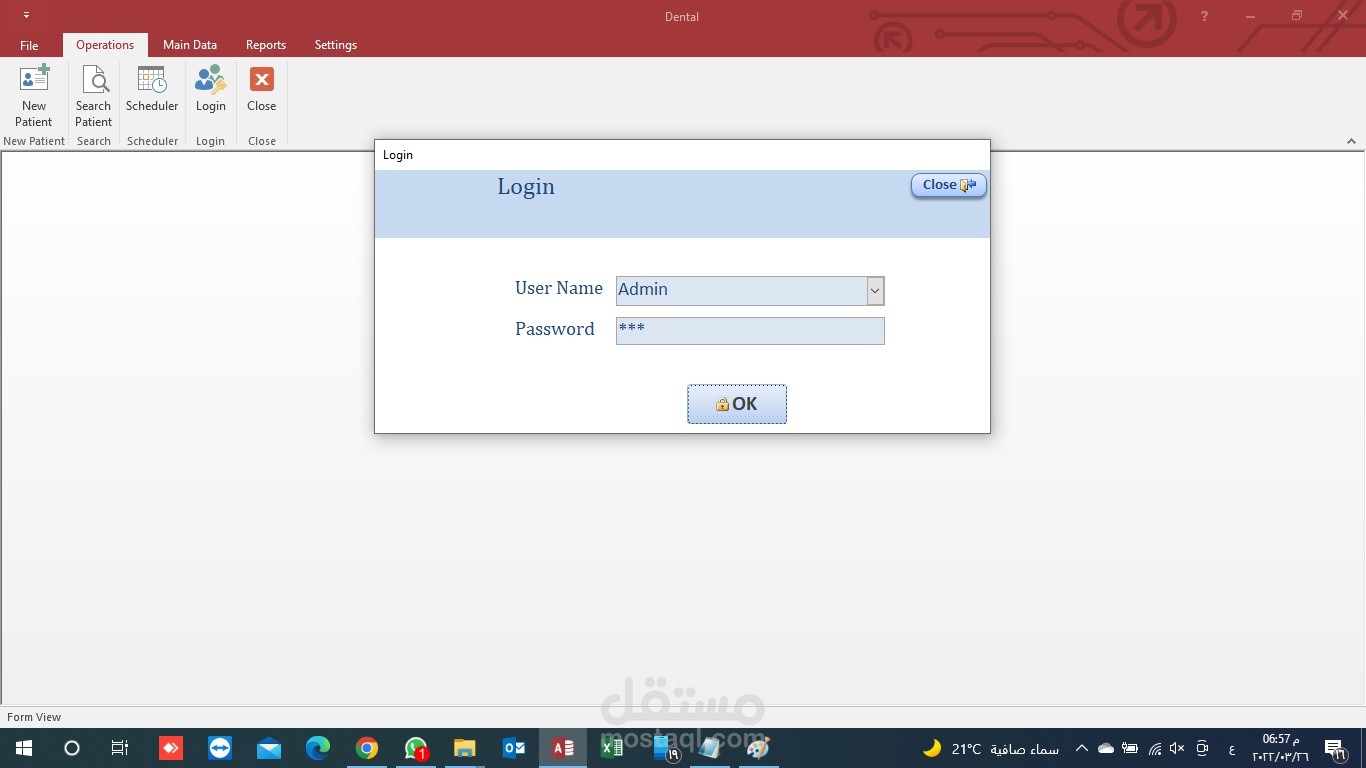This screenshot has height=768, width=1366.
Task: Switch to Access app on taskbar
Action: tap(563, 748)
